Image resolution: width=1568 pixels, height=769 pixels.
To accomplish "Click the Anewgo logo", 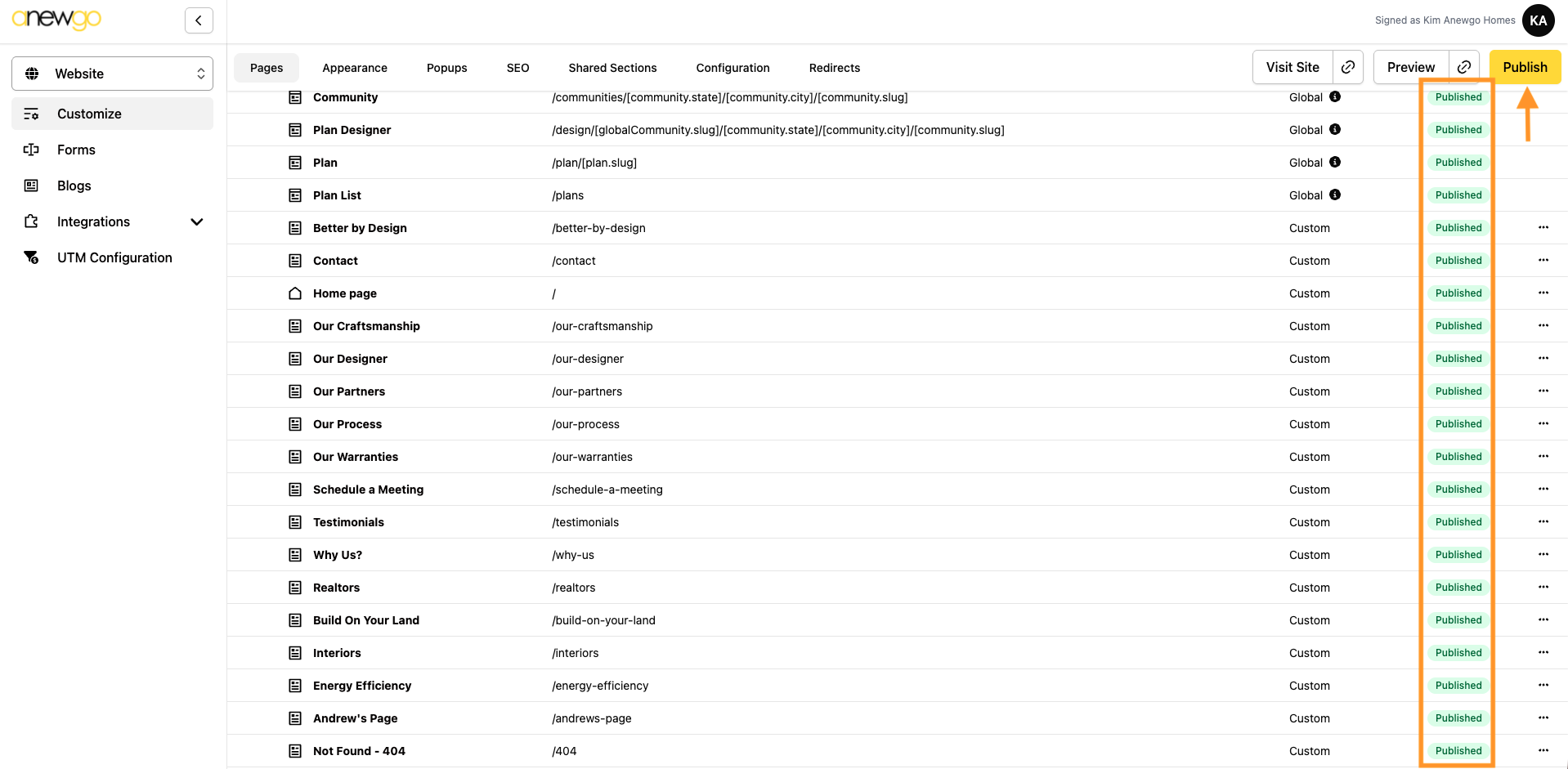I will pos(56,19).
